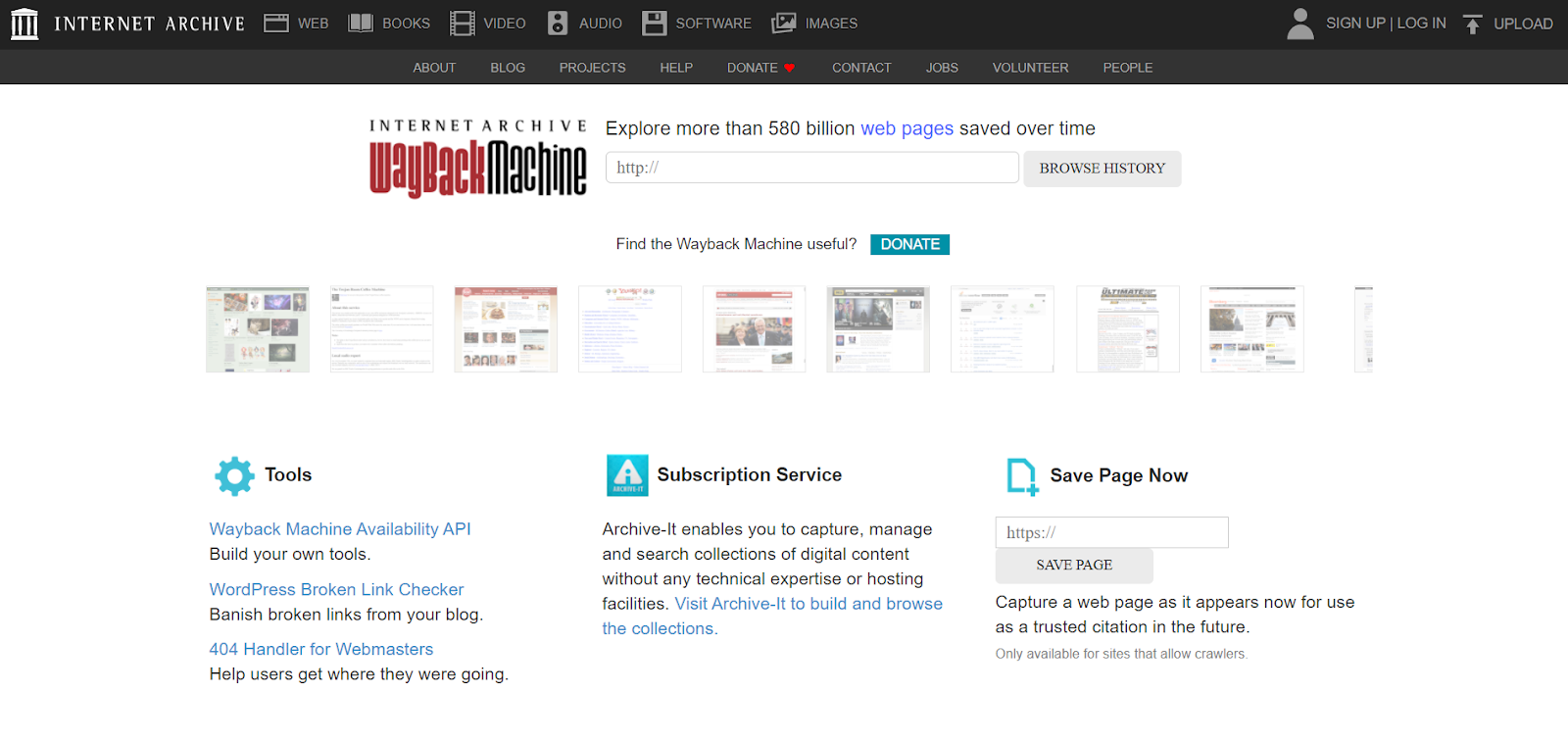
Task: Open the Audio section via its speaker icon
Action: click(x=558, y=23)
